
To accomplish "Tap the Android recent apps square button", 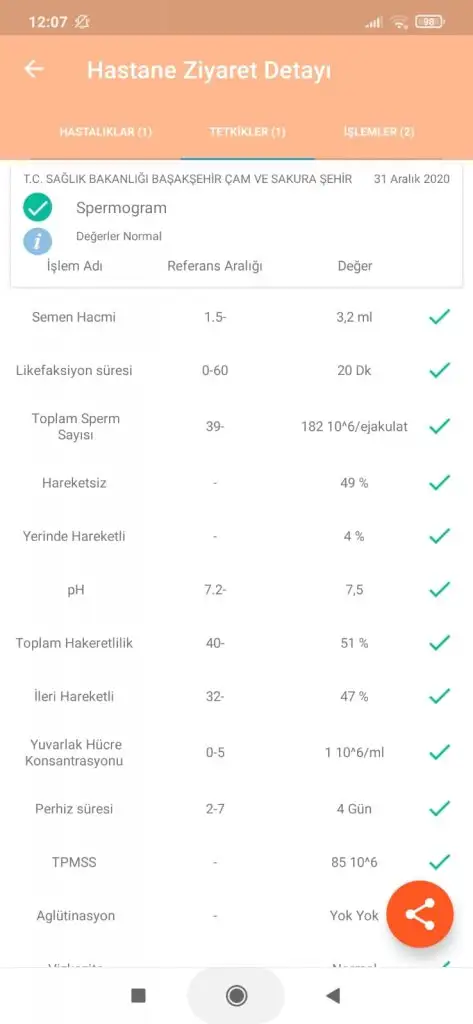I will tap(138, 995).
